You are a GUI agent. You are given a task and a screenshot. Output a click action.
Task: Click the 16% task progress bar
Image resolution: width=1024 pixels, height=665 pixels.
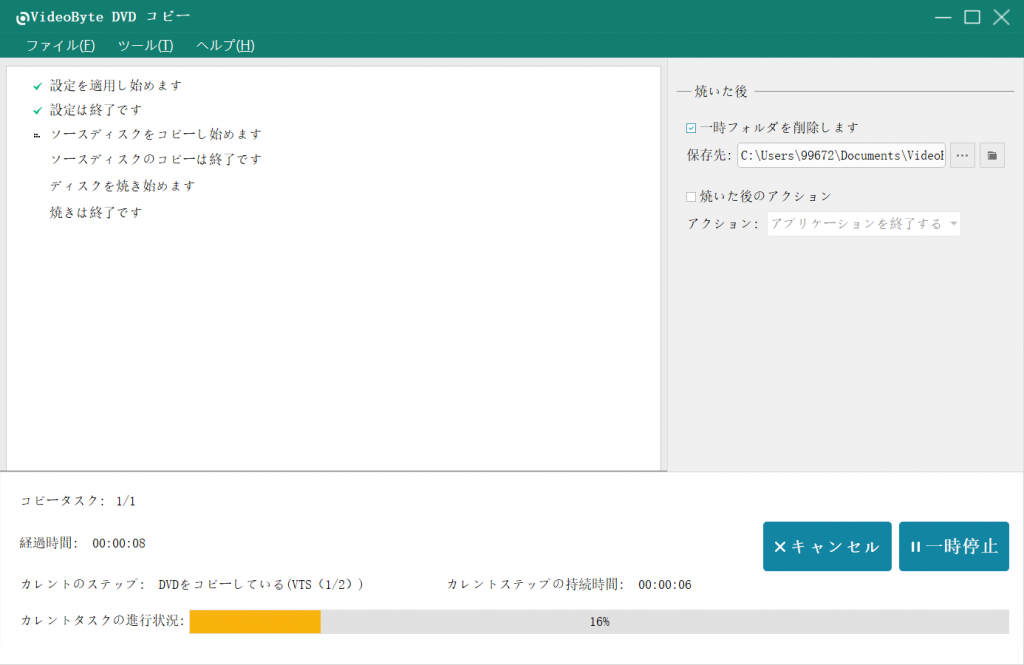click(599, 621)
